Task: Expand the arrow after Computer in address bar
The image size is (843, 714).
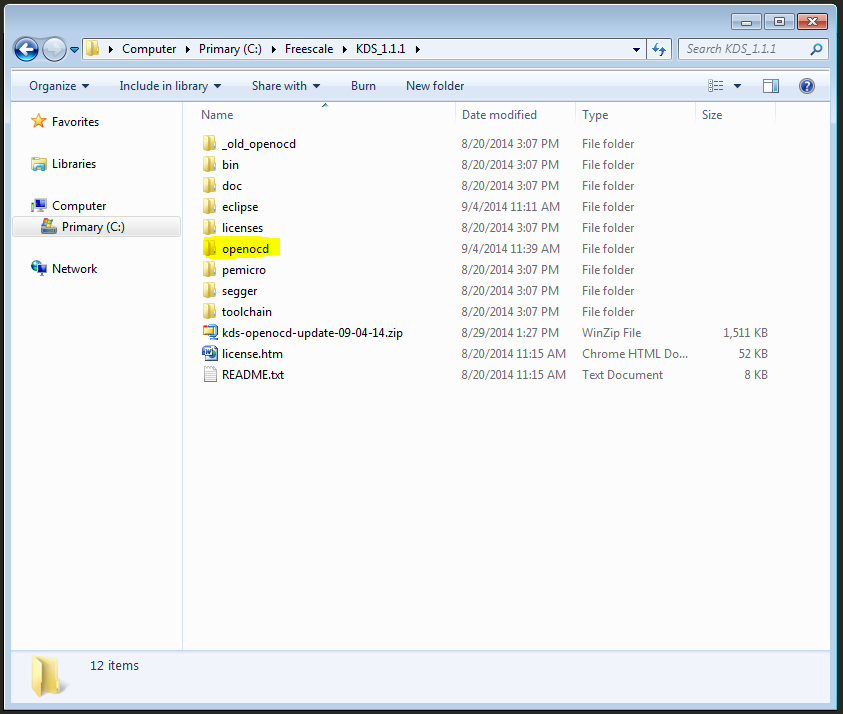Action: (x=188, y=49)
